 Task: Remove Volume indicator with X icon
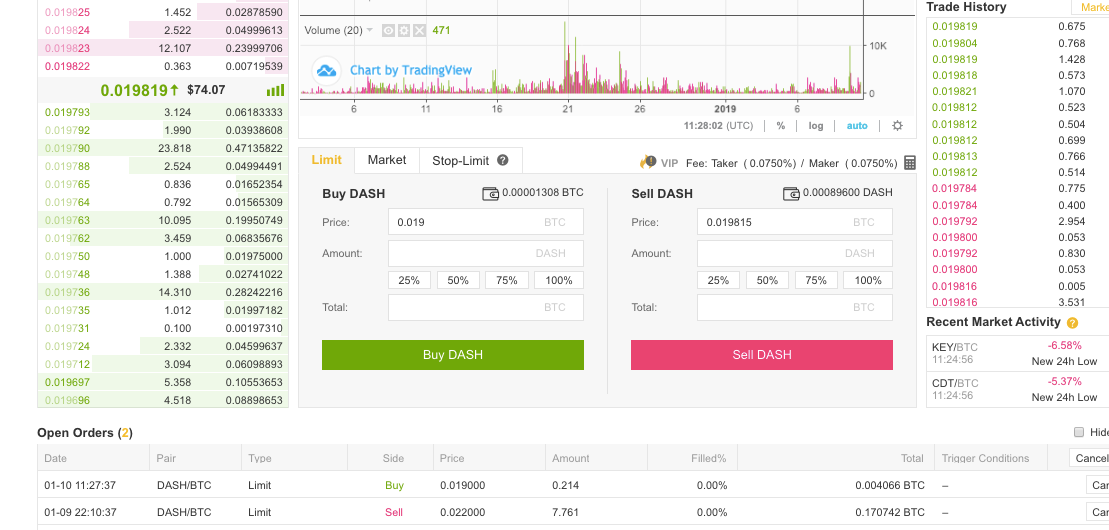[x=419, y=31]
